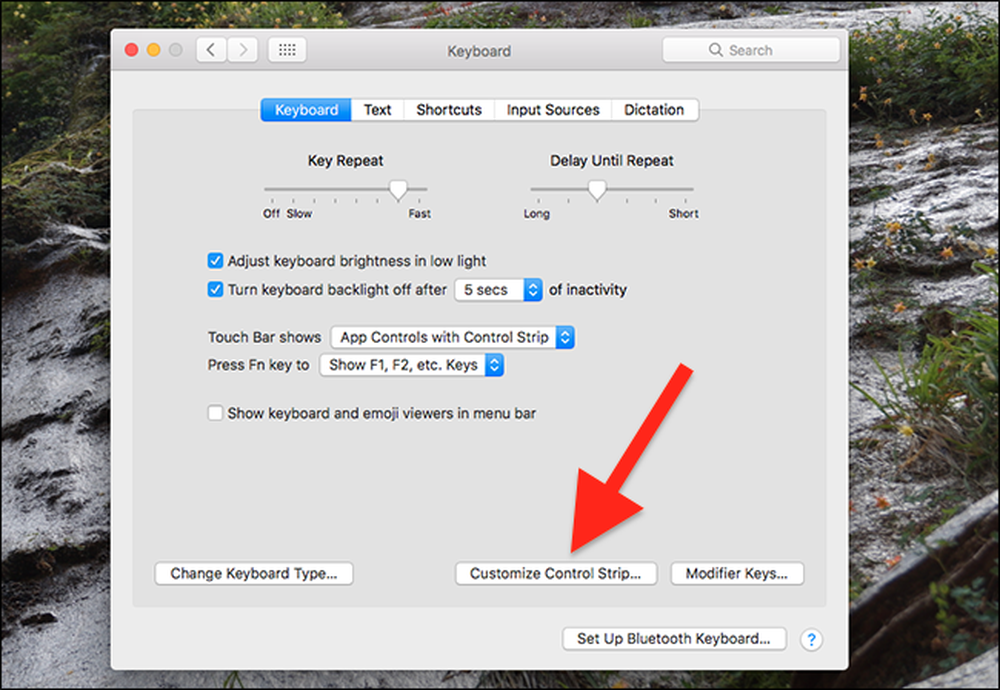This screenshot has height=690, width=1000.
Task: Toggle Adjust keyboard brightness in low light
Action: (x=216, y=260)
